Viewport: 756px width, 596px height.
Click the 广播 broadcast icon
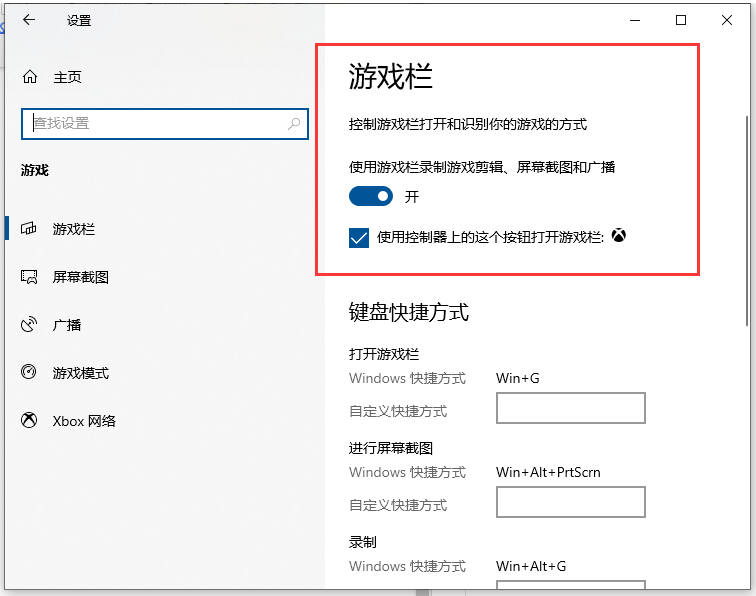pyautogui.click(x=30, y=325)
